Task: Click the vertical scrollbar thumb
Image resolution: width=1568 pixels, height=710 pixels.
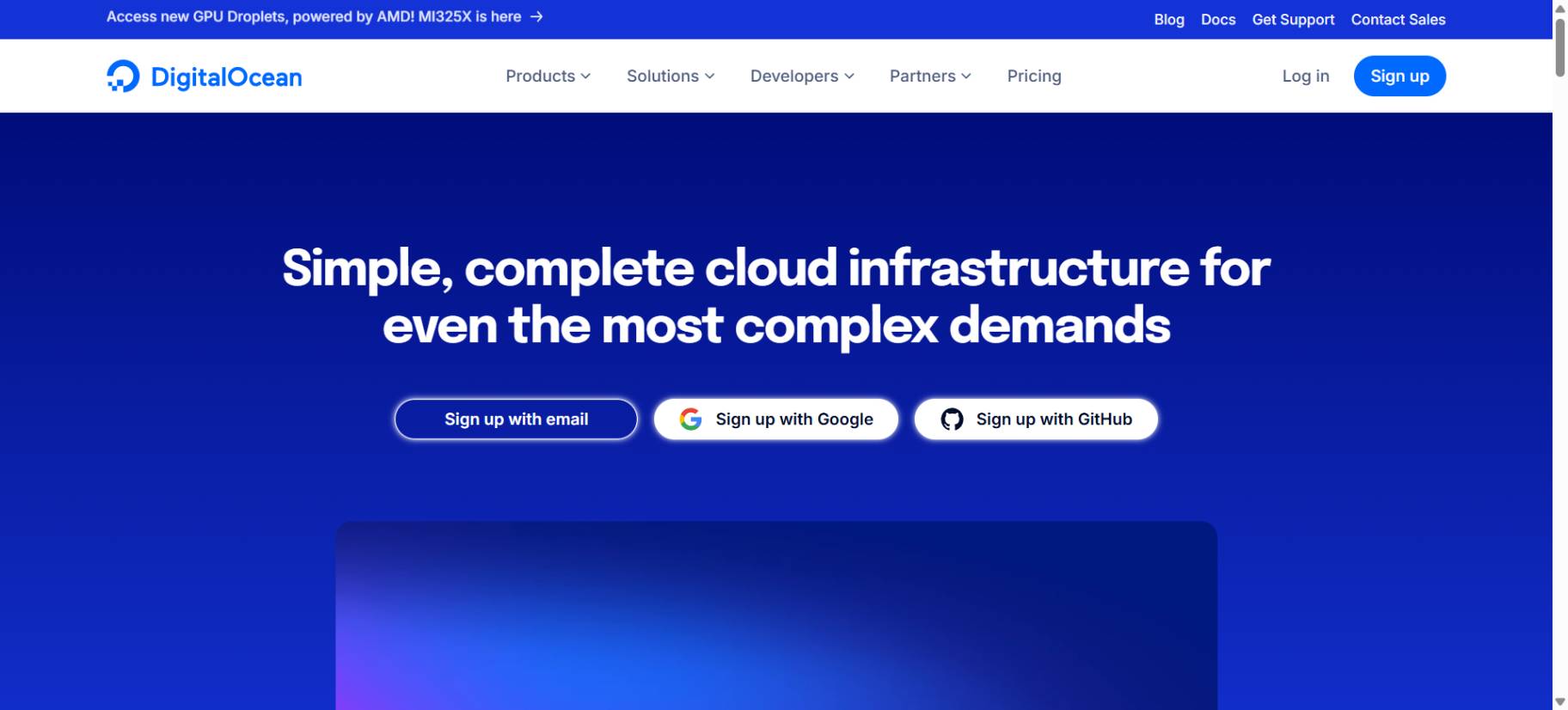Action: point(1560,47)
